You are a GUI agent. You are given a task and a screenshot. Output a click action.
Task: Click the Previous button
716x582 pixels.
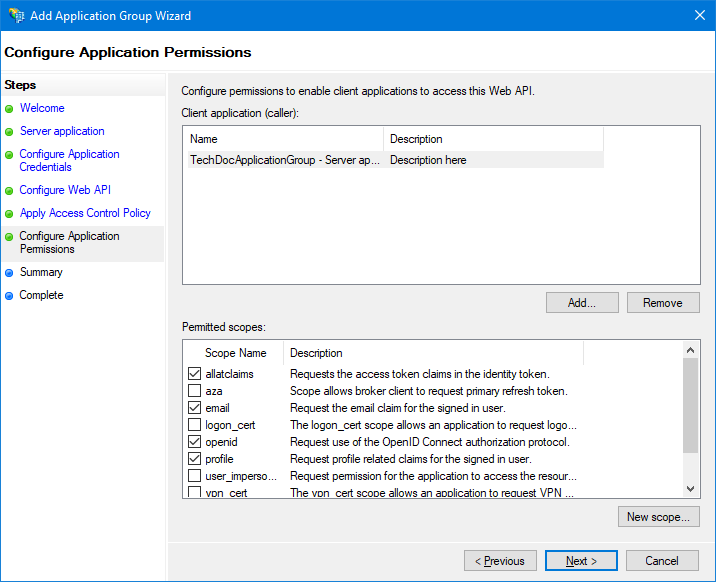pos(500,561)
